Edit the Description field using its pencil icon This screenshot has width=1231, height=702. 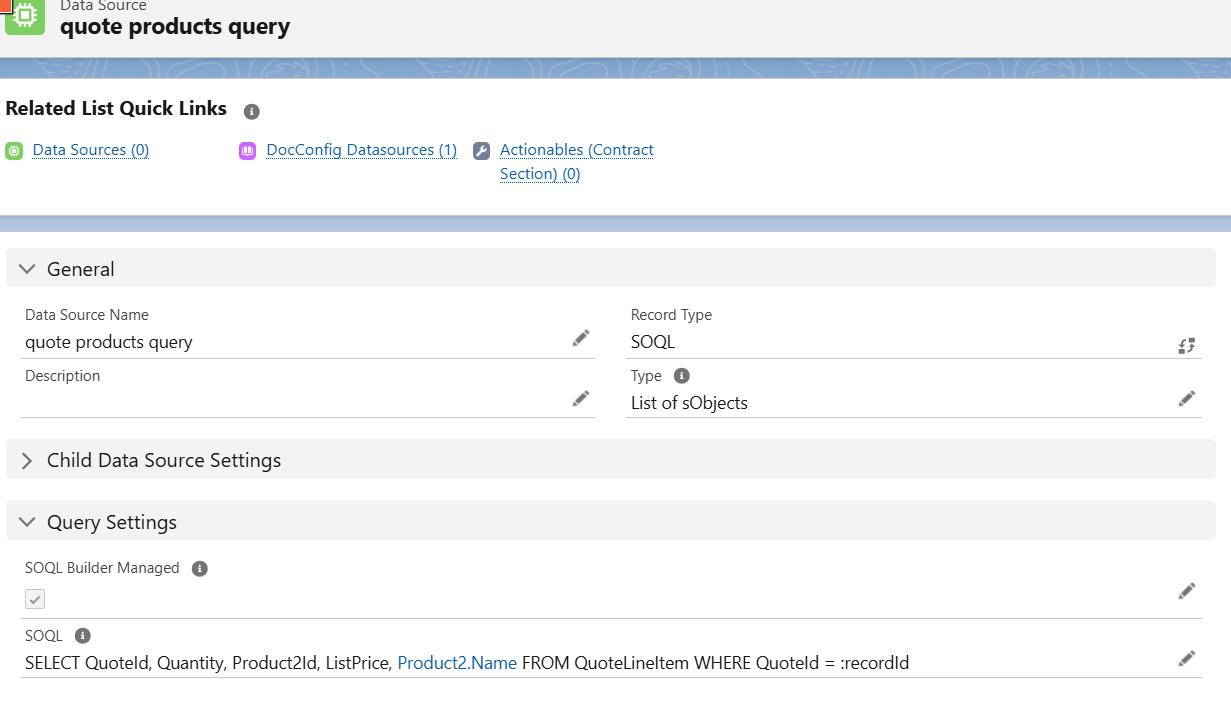coord(581,398)
